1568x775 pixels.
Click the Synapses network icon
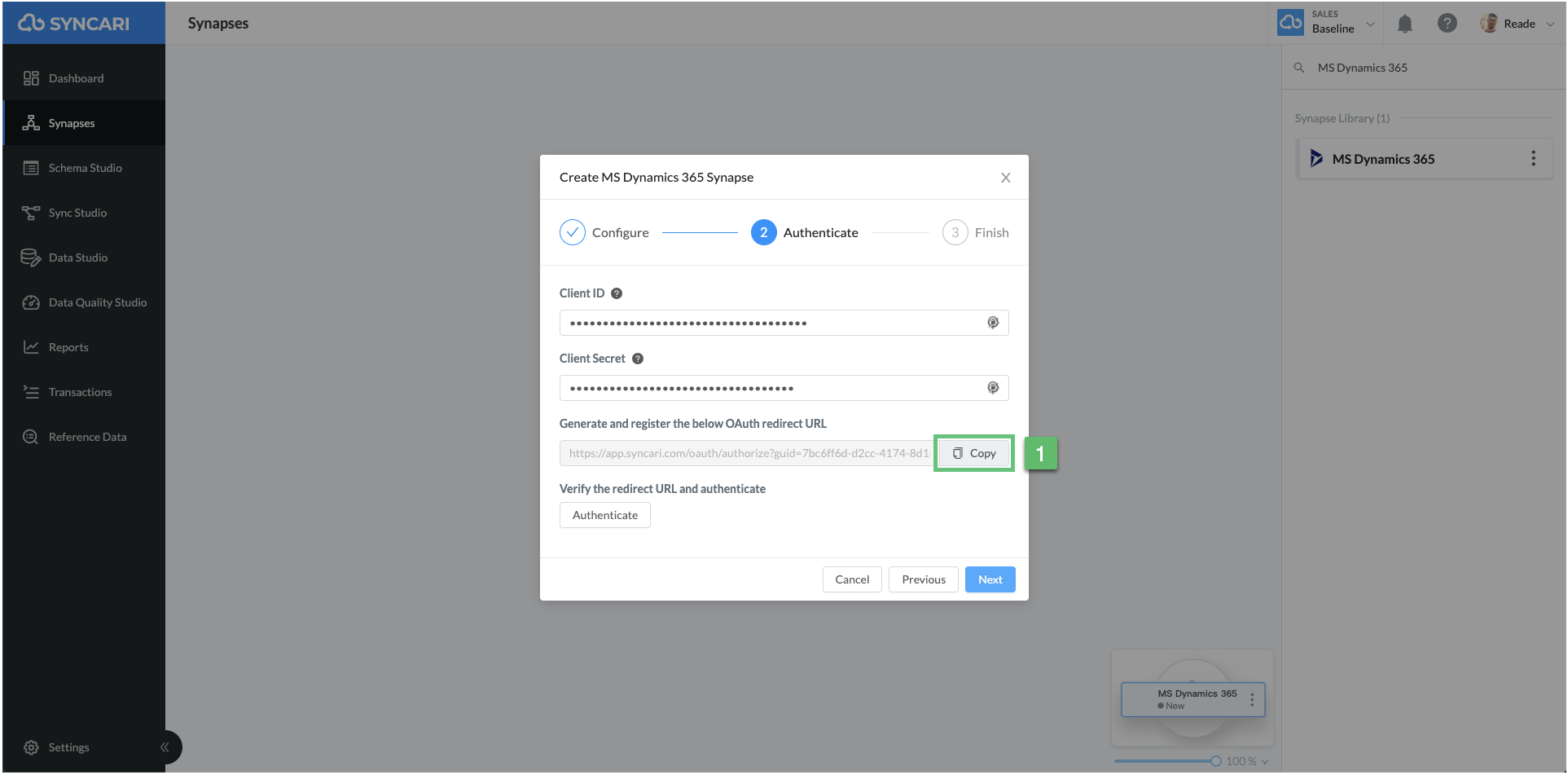[31, 123]
